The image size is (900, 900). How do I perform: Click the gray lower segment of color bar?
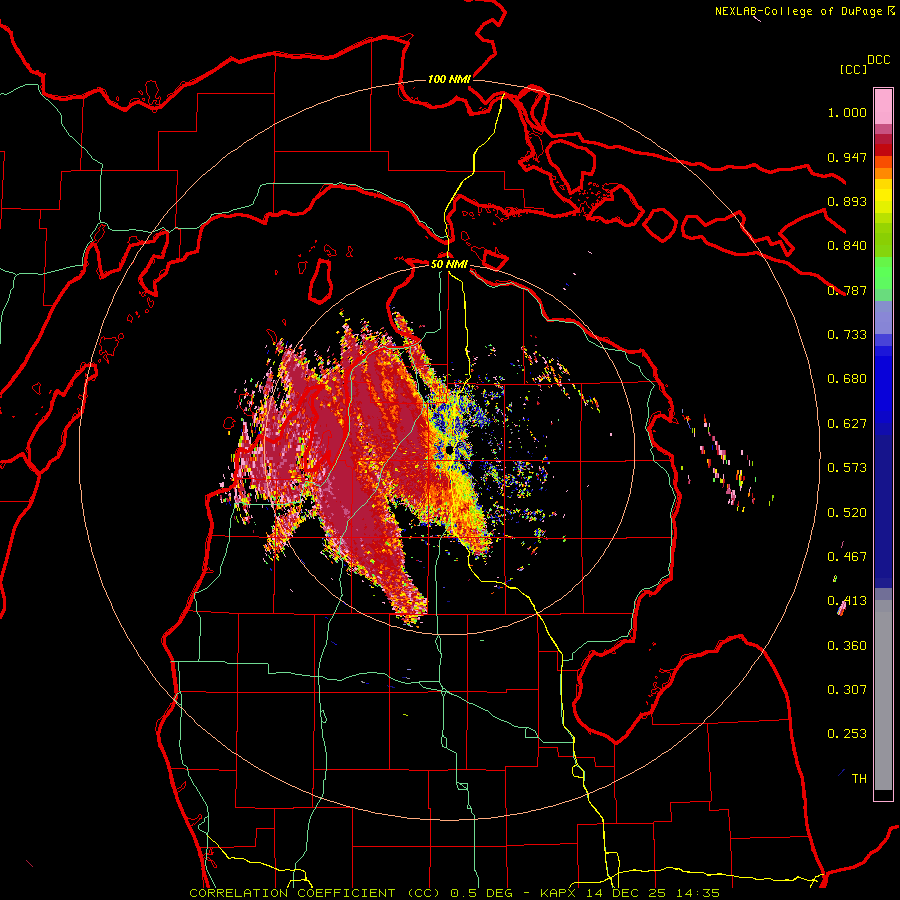(883, 695)
